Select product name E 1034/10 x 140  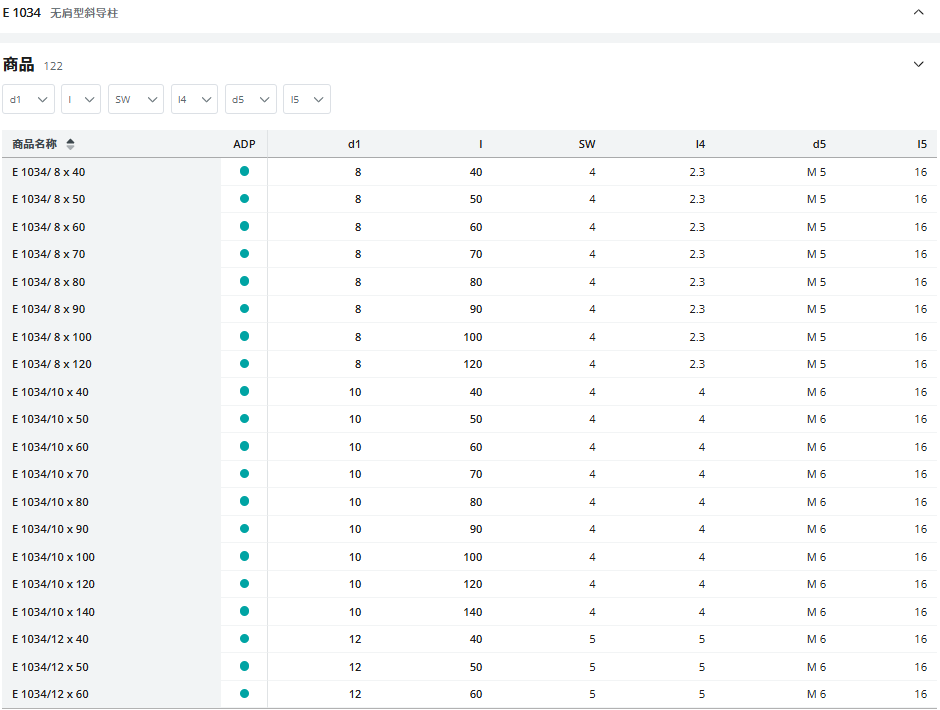[53, 612]
